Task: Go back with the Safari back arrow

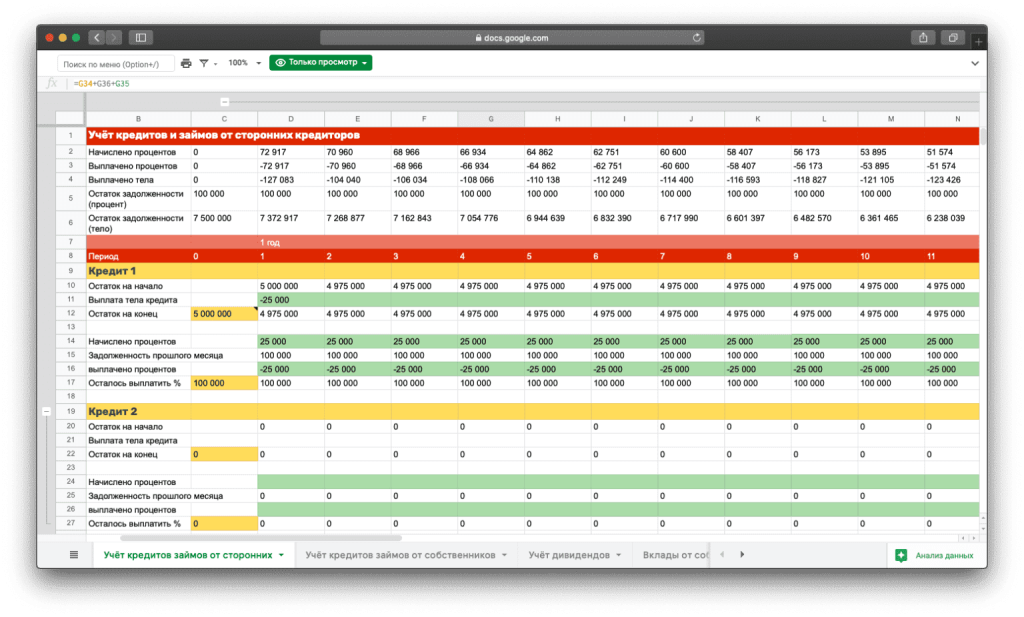Action: [97, 38]
